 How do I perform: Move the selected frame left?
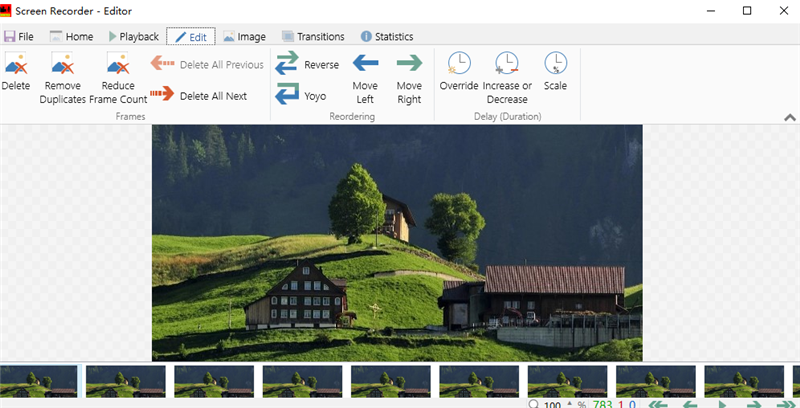(365, 78)
